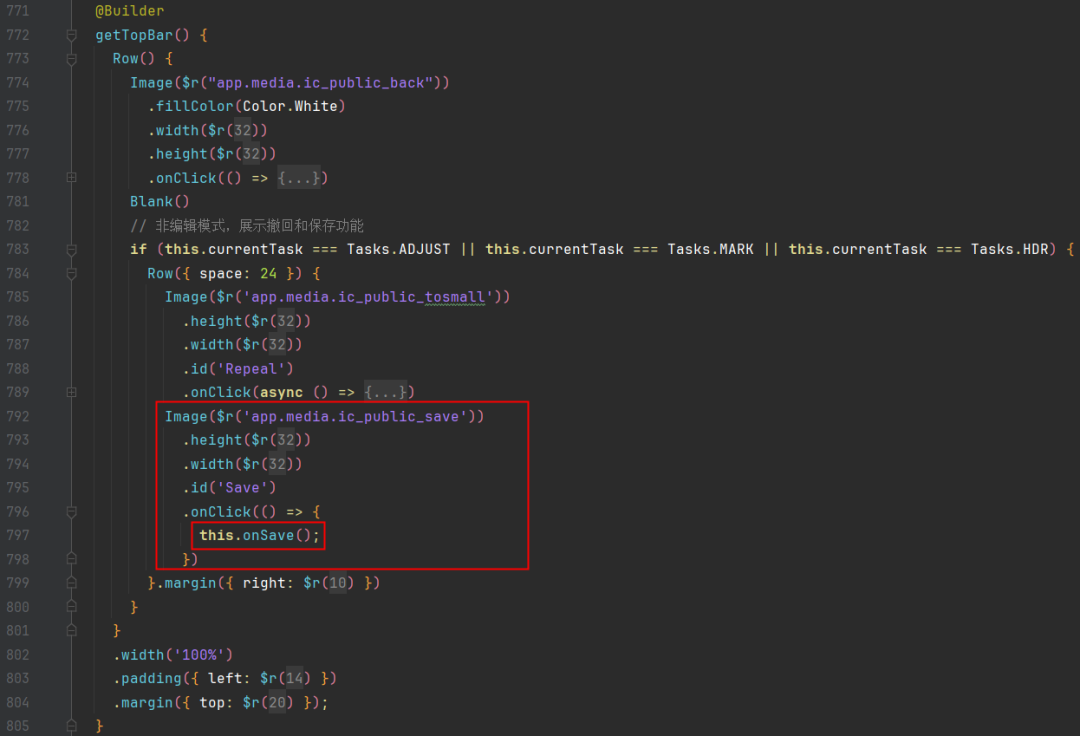
Task: Click .fillColor on line 775
Action: point(190,107)
